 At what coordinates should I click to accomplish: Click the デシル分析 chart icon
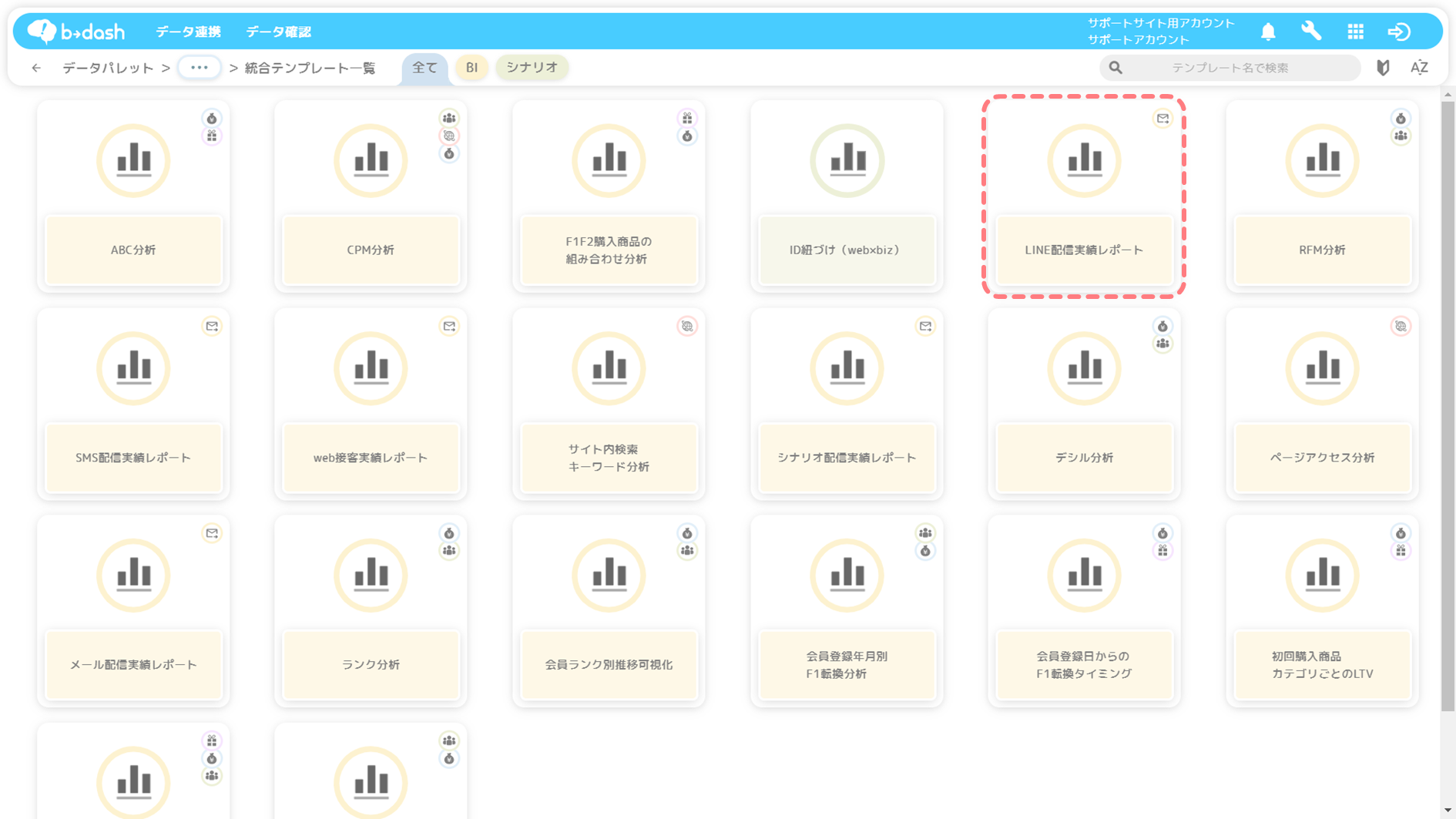[1084, 368]
